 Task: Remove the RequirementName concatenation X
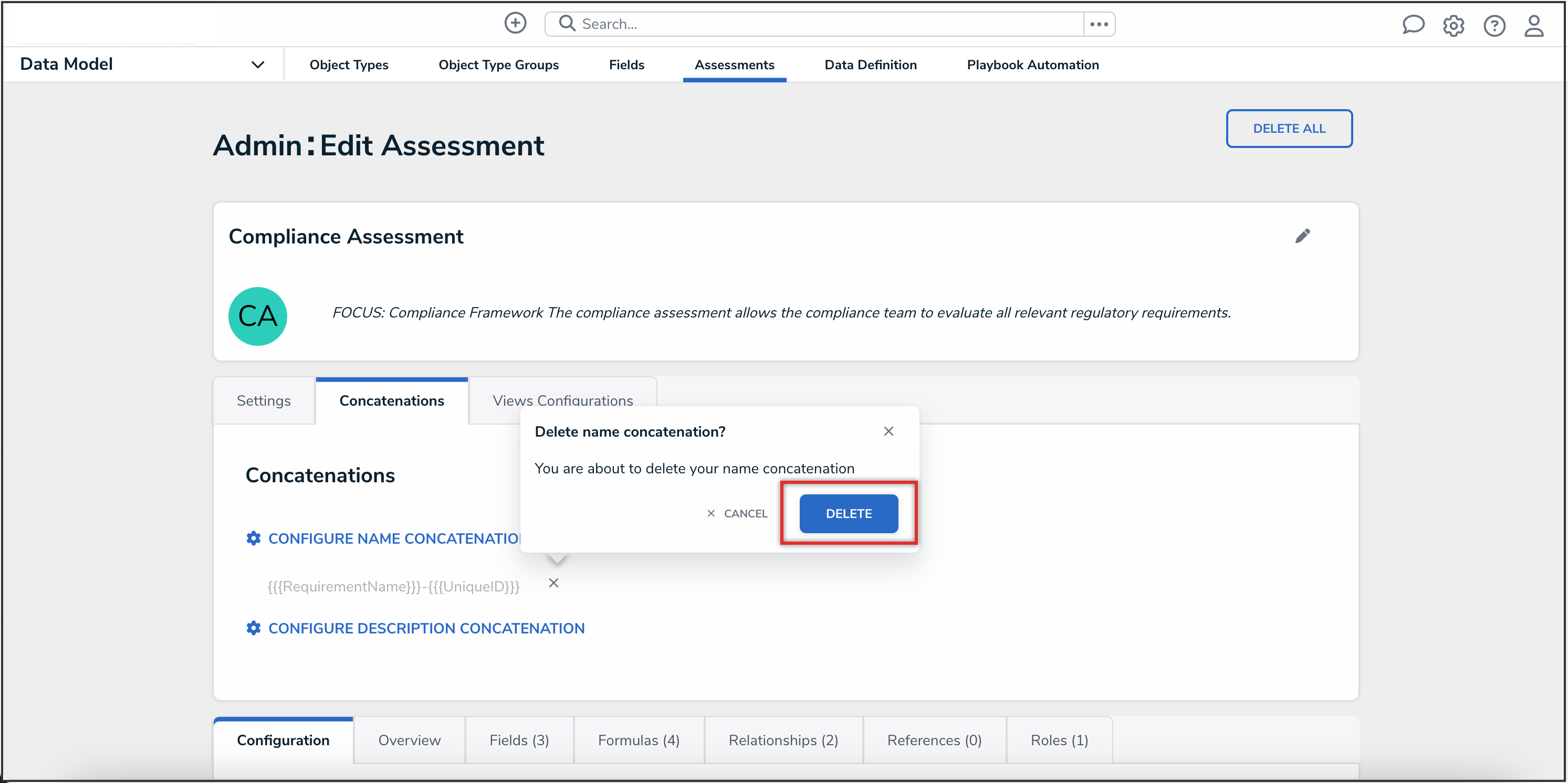(553, 583)
